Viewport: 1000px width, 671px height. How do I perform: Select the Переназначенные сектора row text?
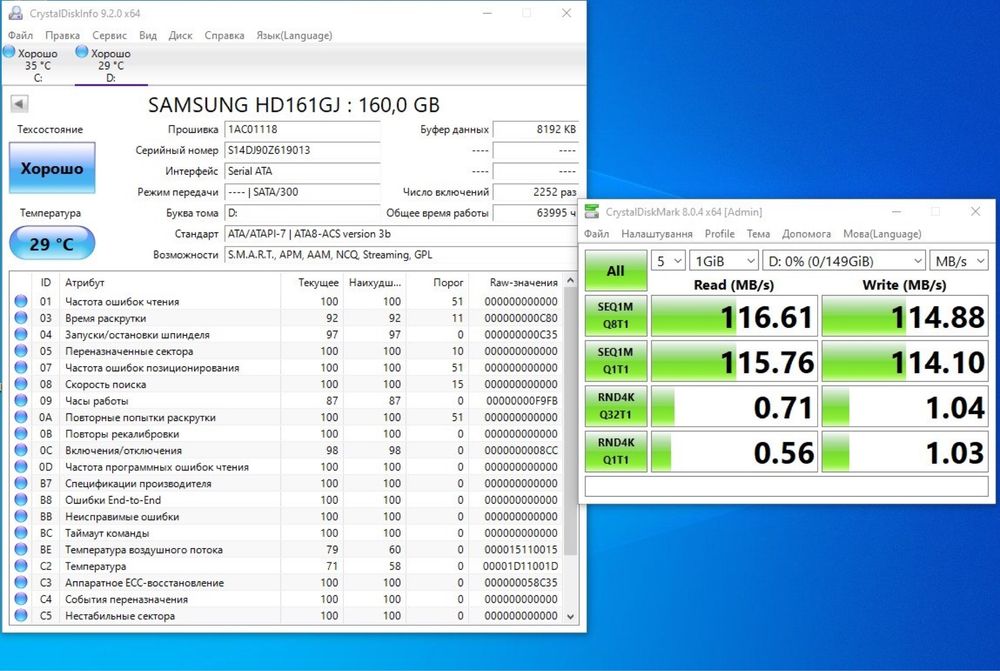[129, 351]
